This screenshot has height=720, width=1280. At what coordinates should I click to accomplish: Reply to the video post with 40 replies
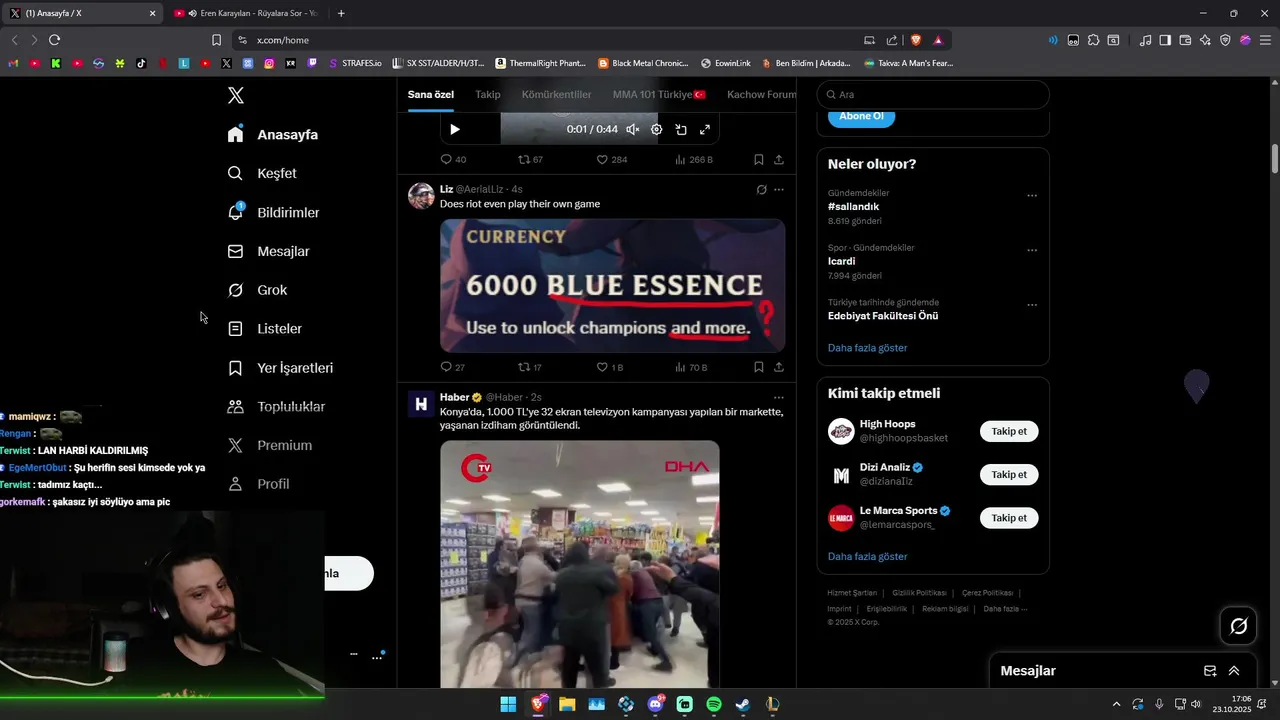pyautogui.click(x=453, y=159)
